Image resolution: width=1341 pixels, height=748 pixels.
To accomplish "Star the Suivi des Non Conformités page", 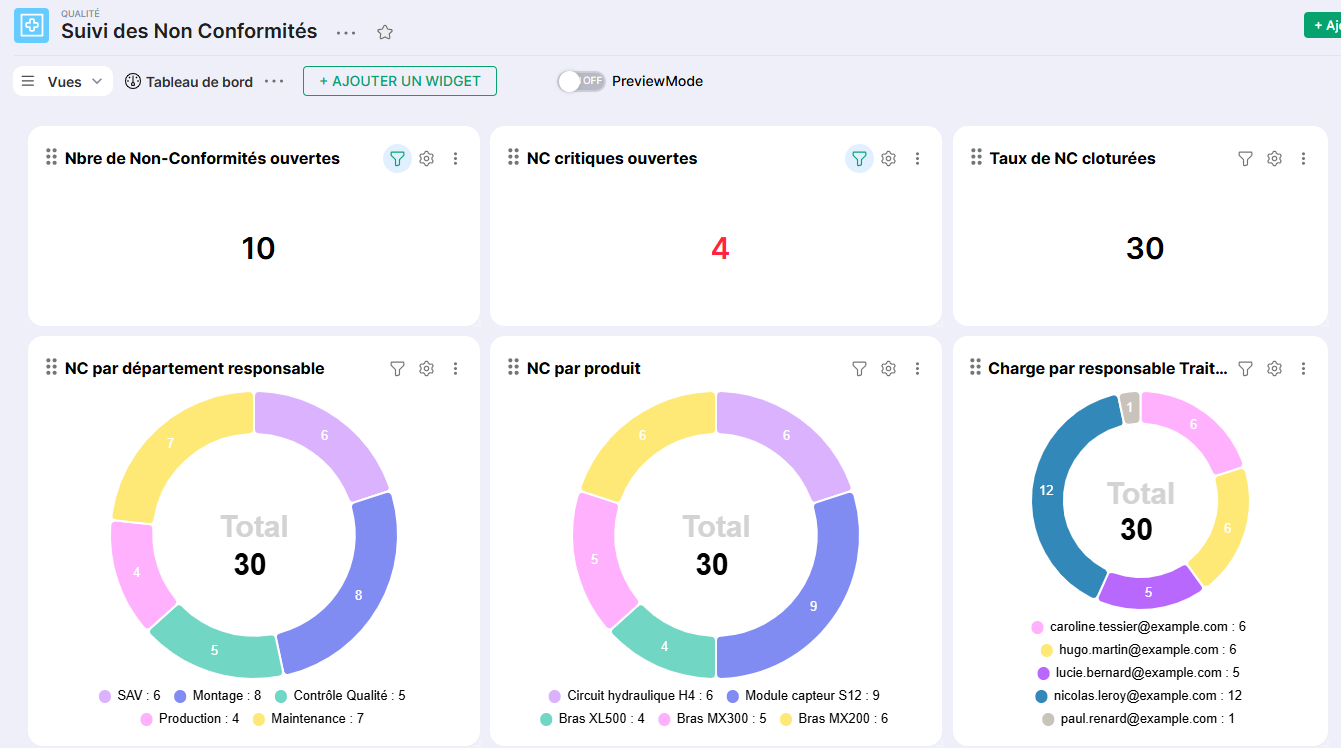I will point(385,32).
